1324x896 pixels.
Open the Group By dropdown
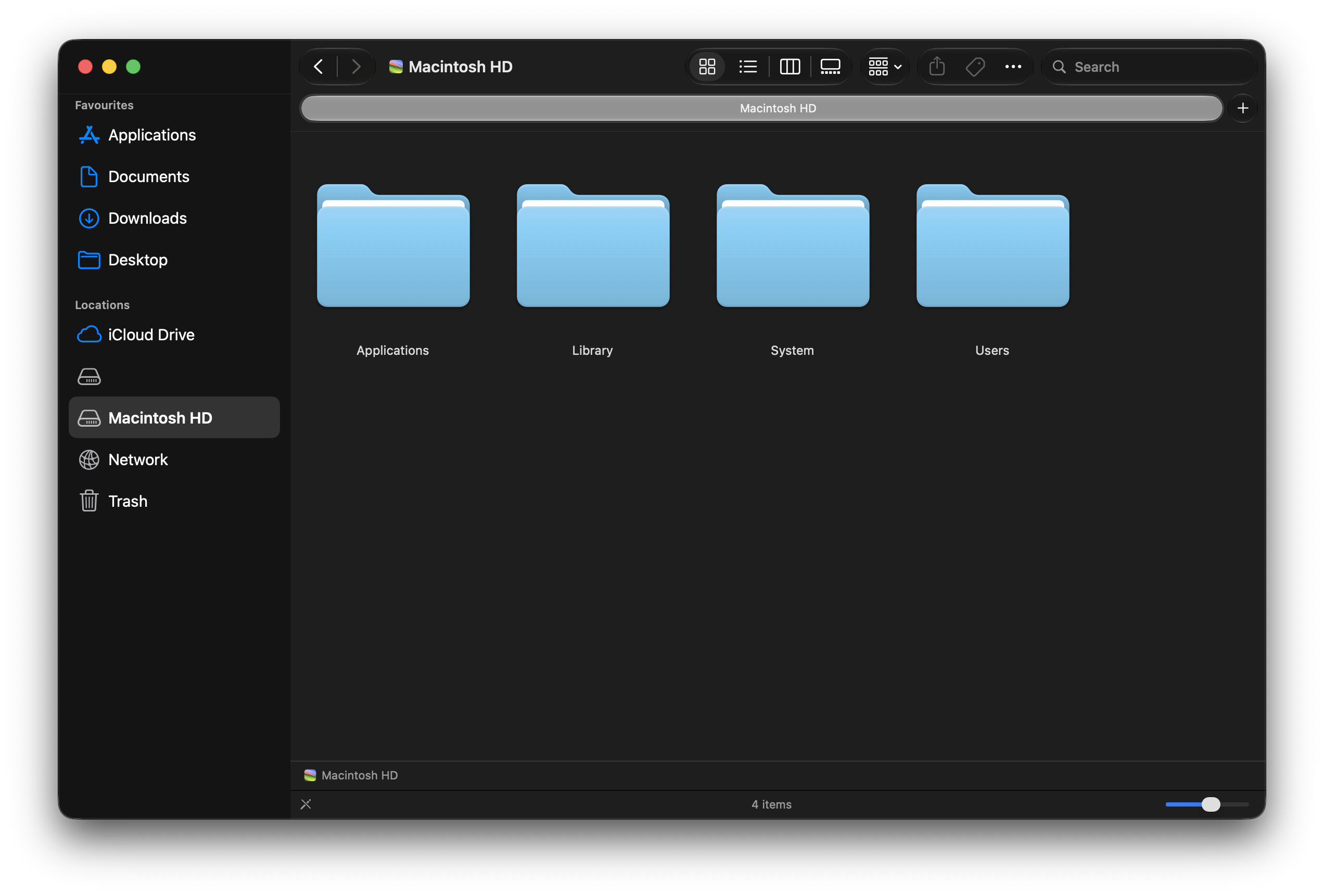point(885,67)
